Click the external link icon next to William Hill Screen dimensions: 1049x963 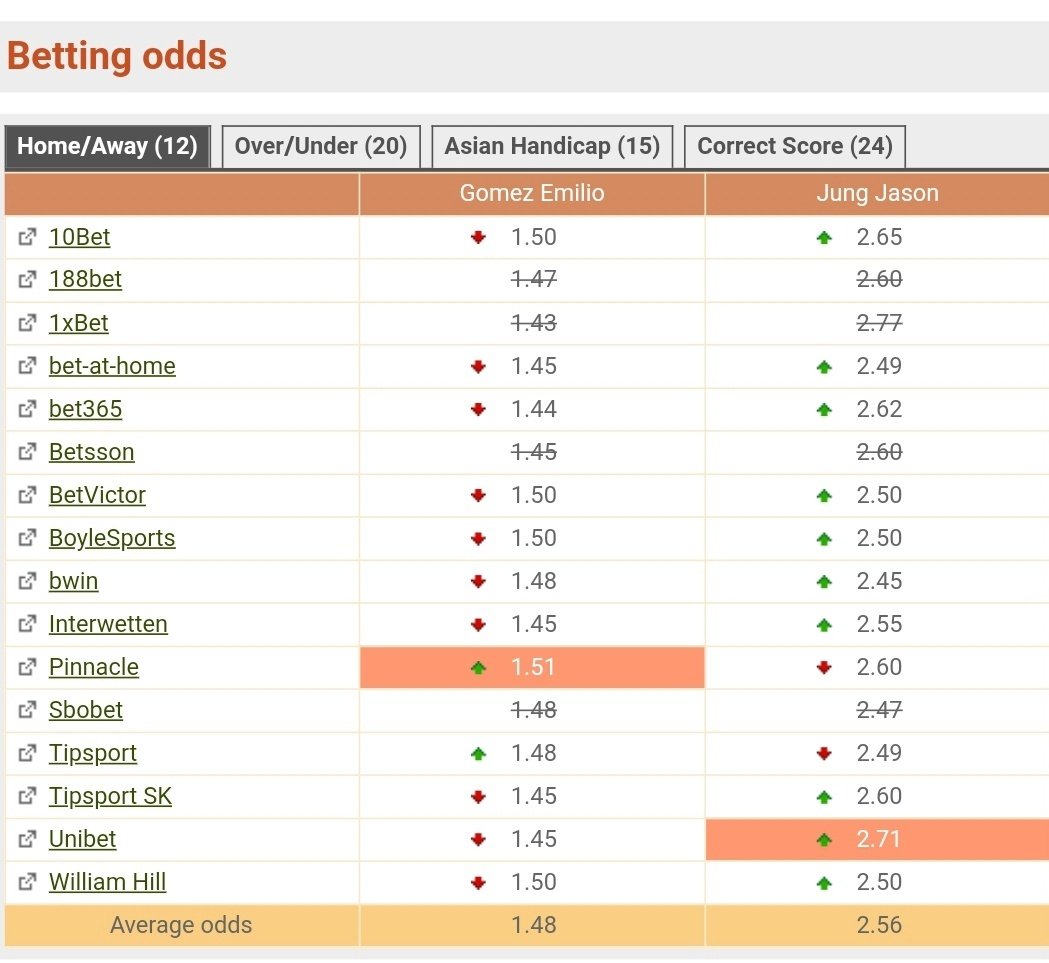pos(27,883)
